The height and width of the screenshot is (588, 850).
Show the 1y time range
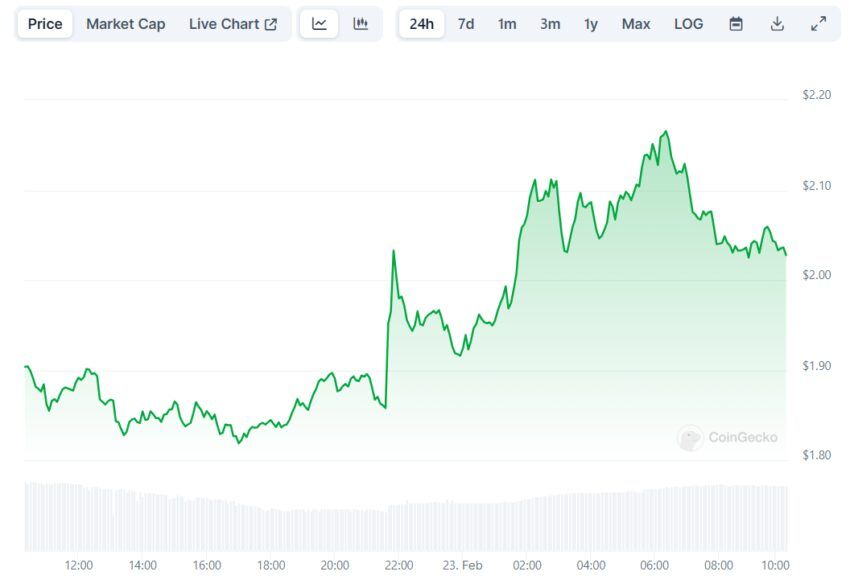(x=591, y=24)
